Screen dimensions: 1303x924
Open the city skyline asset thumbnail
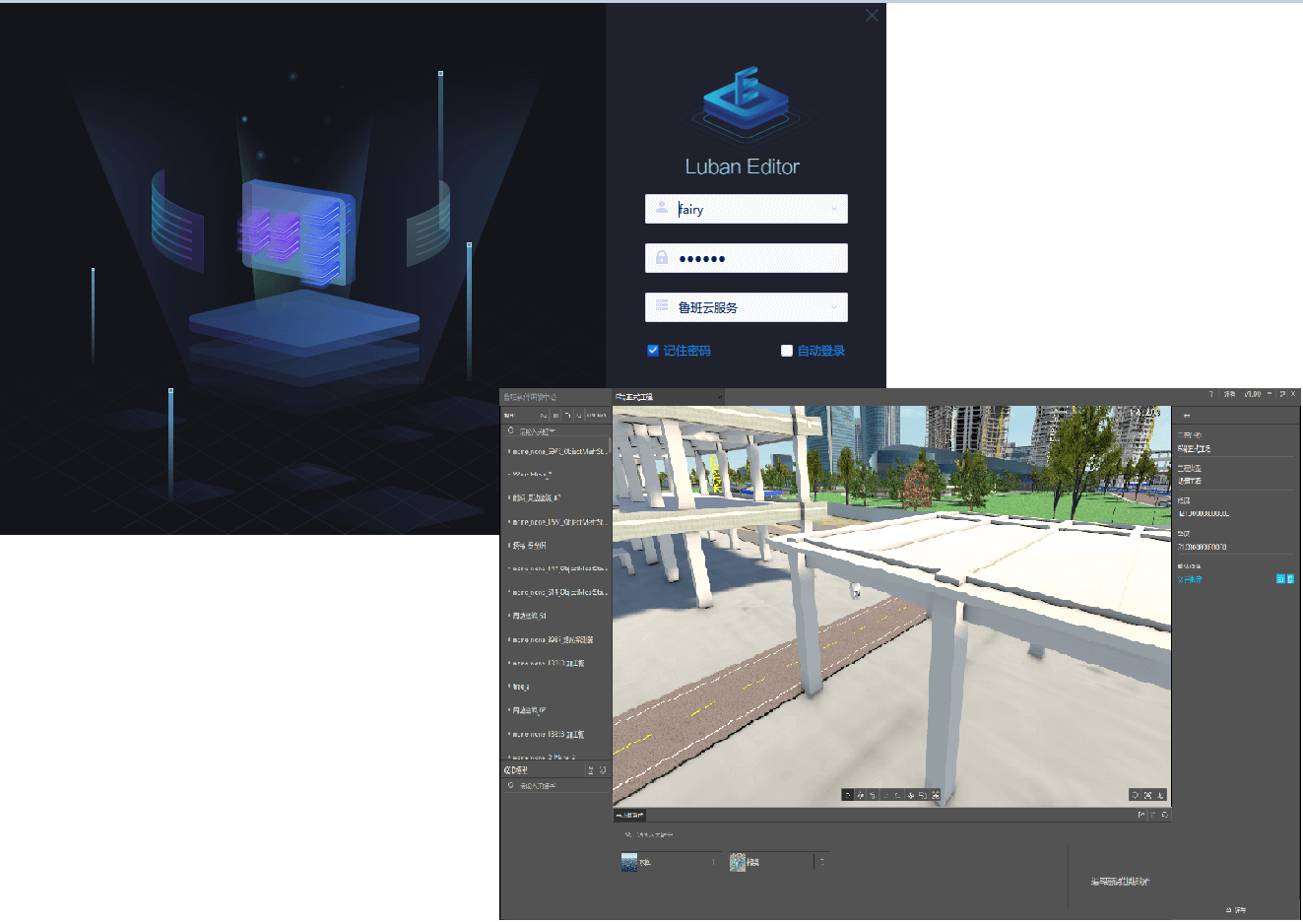629,862
